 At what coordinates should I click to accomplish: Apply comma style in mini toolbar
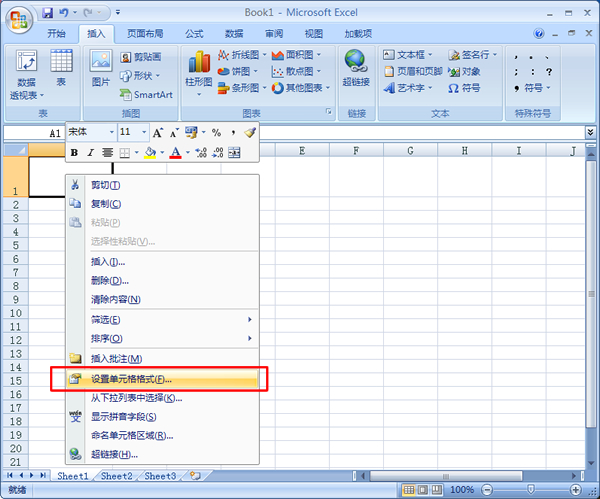233,133
